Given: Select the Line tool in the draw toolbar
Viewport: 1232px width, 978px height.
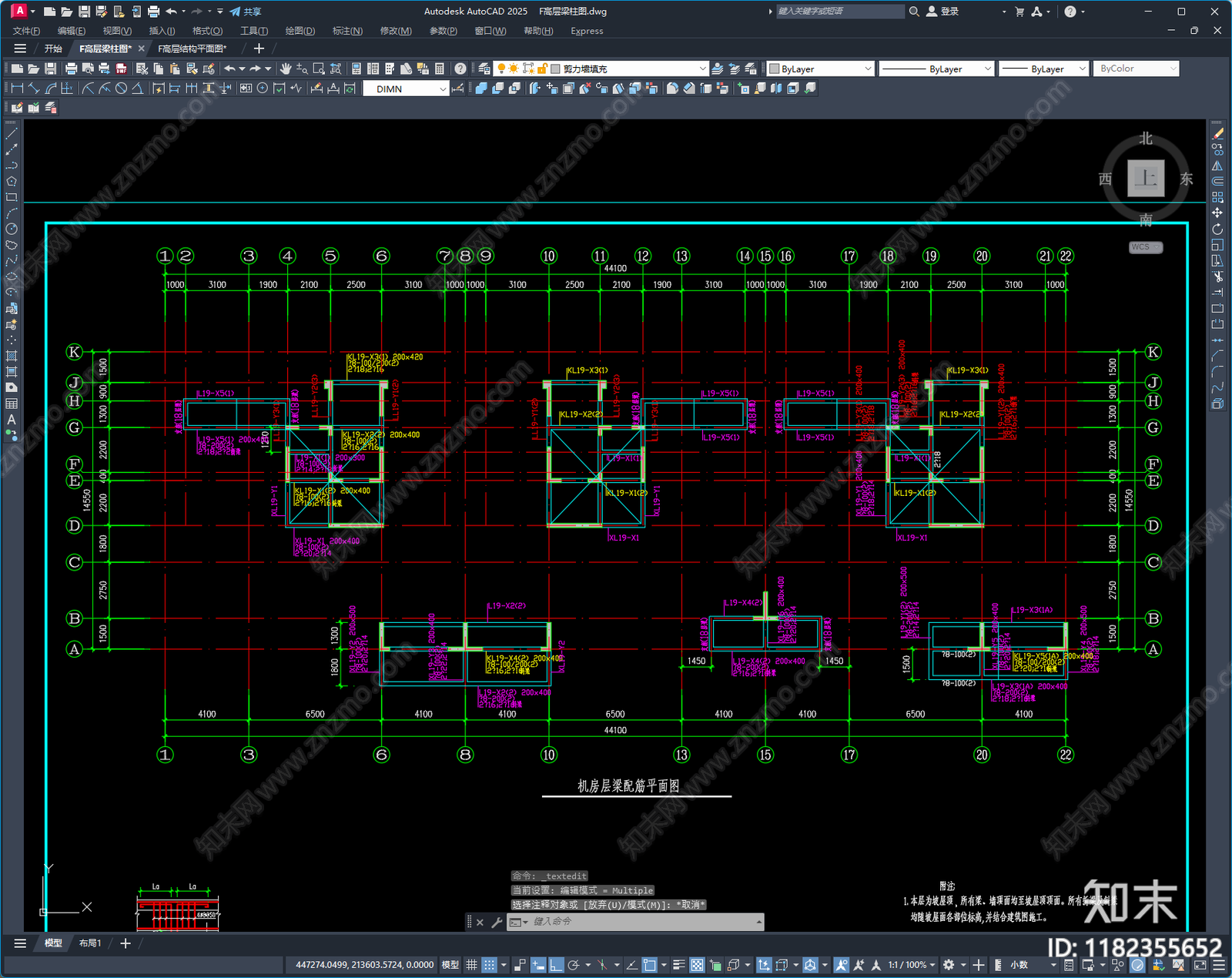Looking at the screenshot, I should point(12,133).
